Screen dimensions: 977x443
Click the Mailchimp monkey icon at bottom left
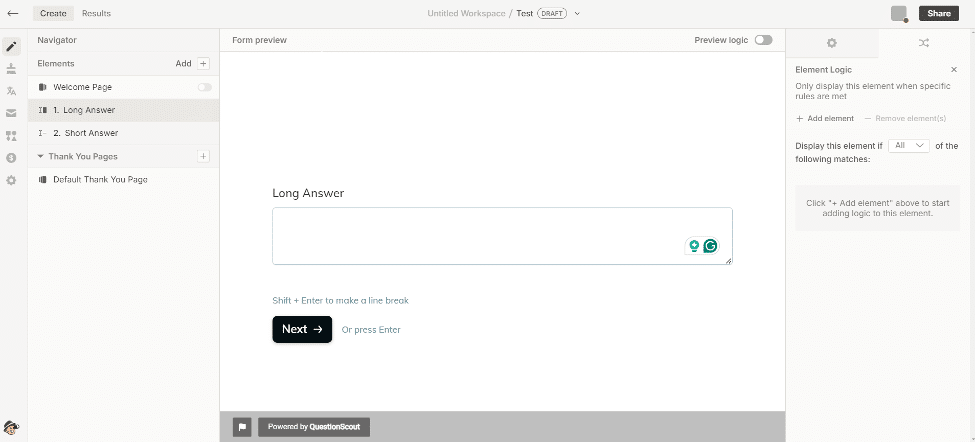pyautogui.click(x=11, y=427)
